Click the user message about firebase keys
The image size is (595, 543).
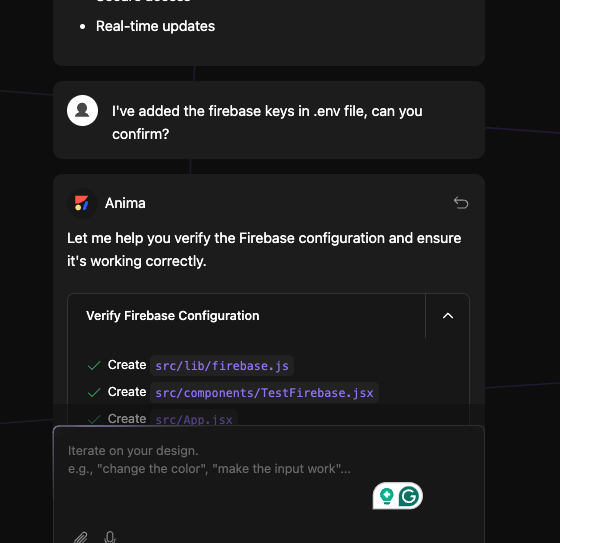point(267,122)
